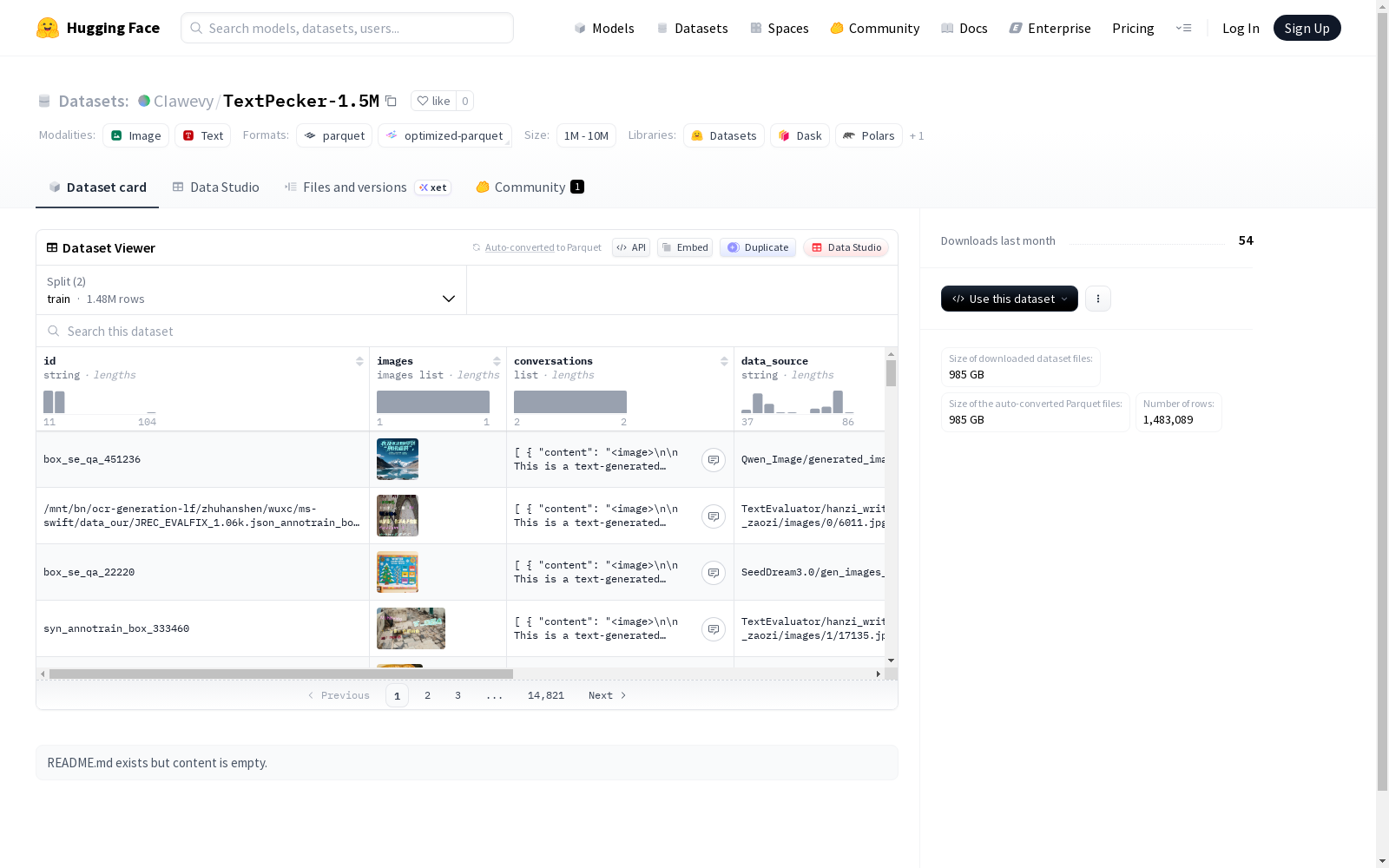Expand conversation for row box_se_qa_22220
Viewport: 1389px width, 868px height.
(714, 573)
